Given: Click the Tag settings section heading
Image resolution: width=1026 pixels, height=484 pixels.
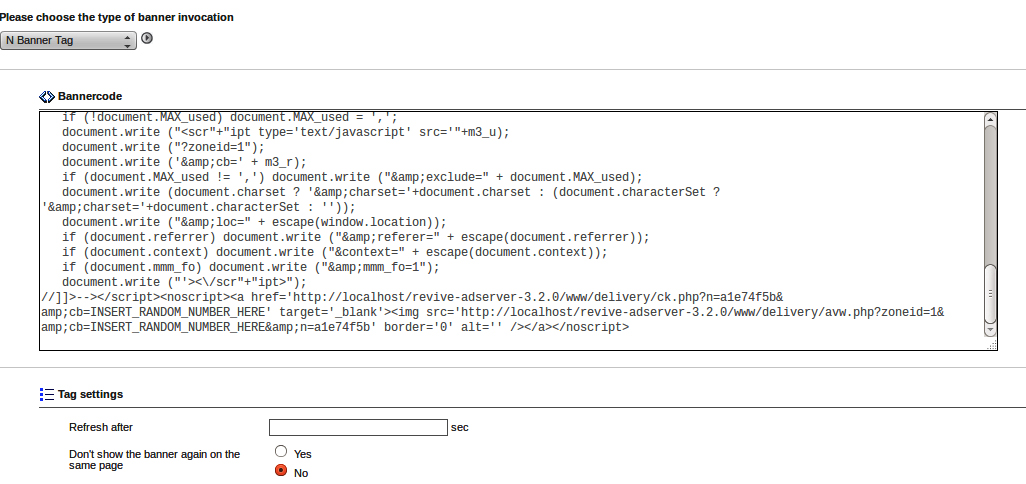Looking at the screenshot, I should pos(90,395).
